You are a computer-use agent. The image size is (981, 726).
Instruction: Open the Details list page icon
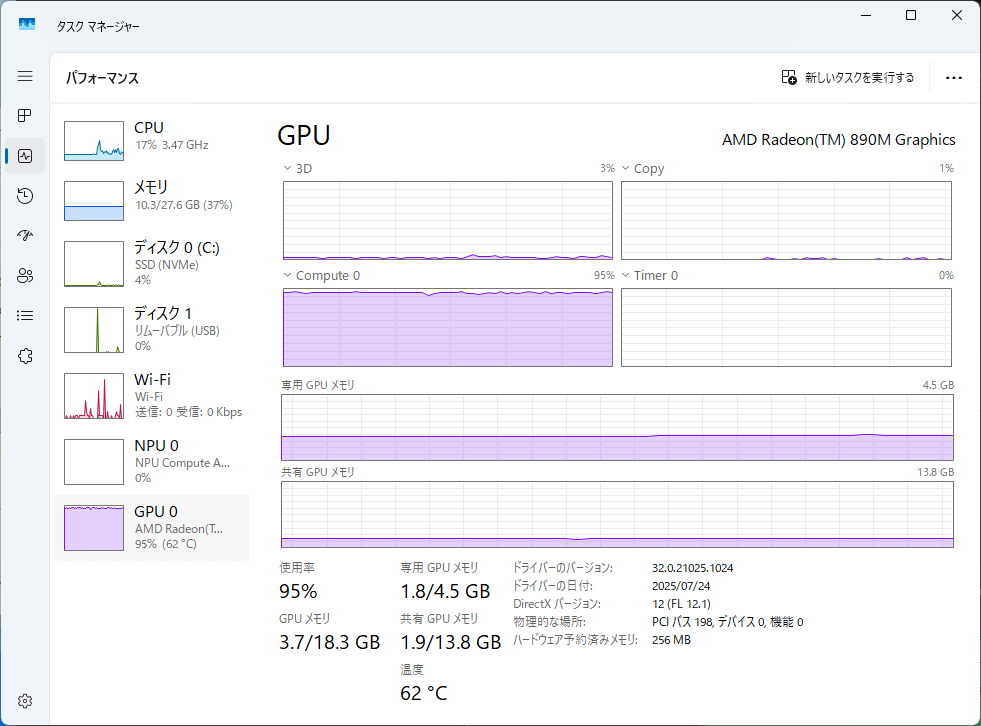(x=25, y=315)
